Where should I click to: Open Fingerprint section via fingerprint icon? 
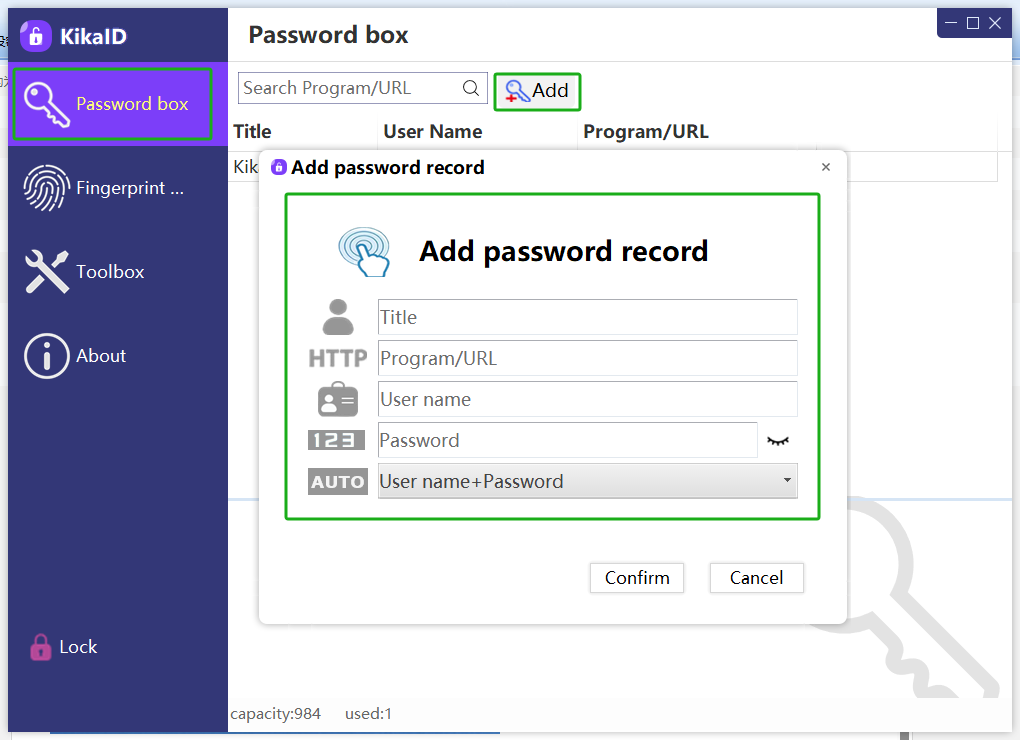point(44,187)
